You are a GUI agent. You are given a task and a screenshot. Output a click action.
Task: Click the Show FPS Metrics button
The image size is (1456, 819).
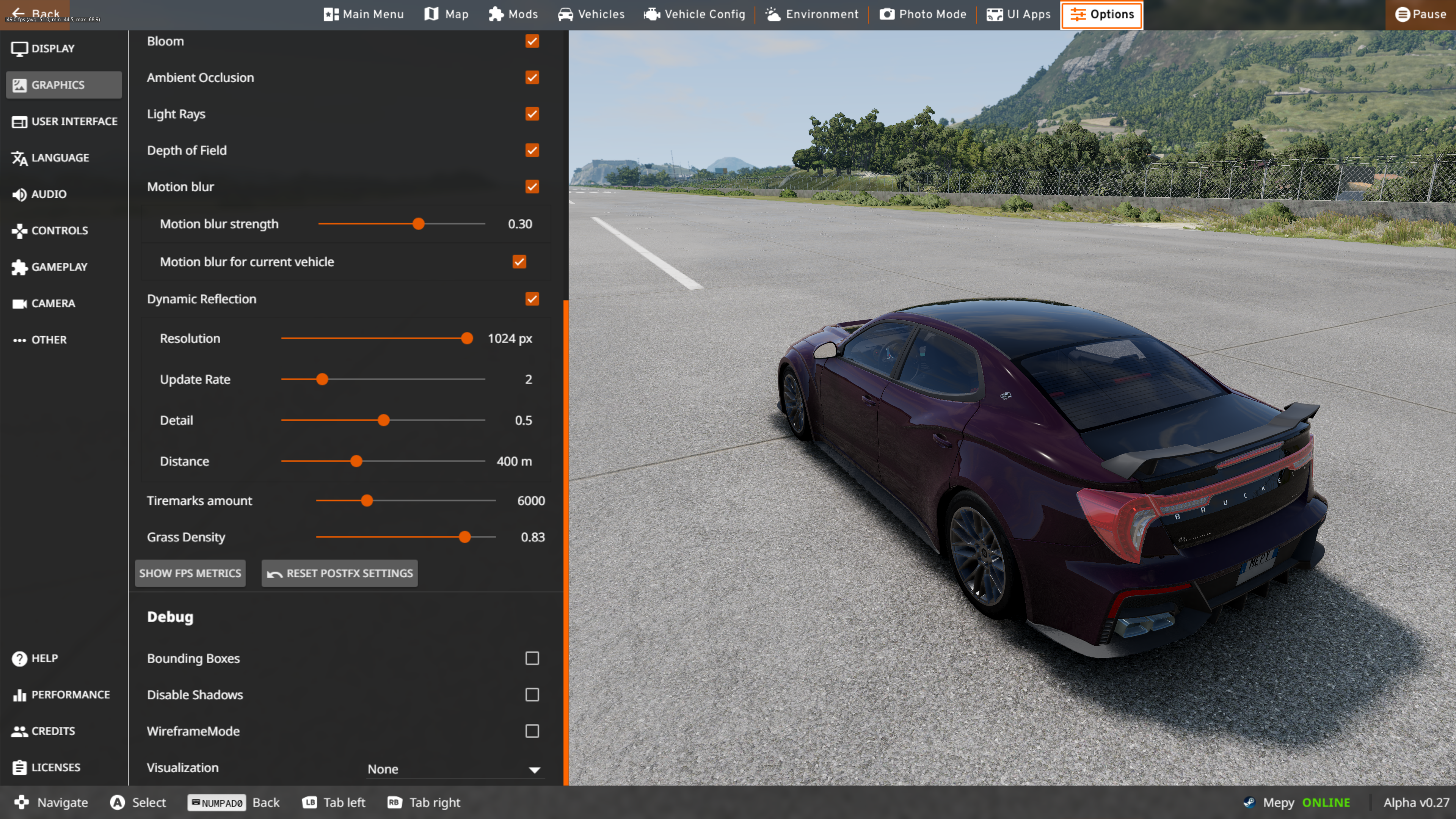click(x=190, y=573)
